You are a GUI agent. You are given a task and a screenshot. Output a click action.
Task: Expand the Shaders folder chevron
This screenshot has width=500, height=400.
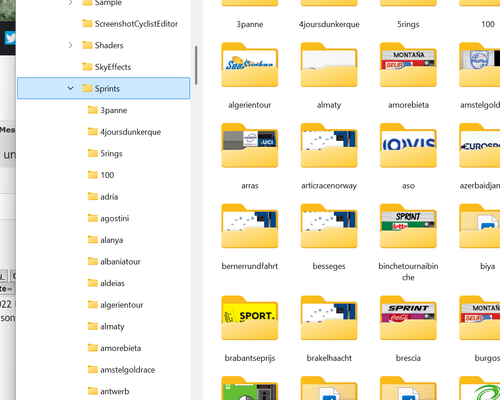click(x=70, y=45)
